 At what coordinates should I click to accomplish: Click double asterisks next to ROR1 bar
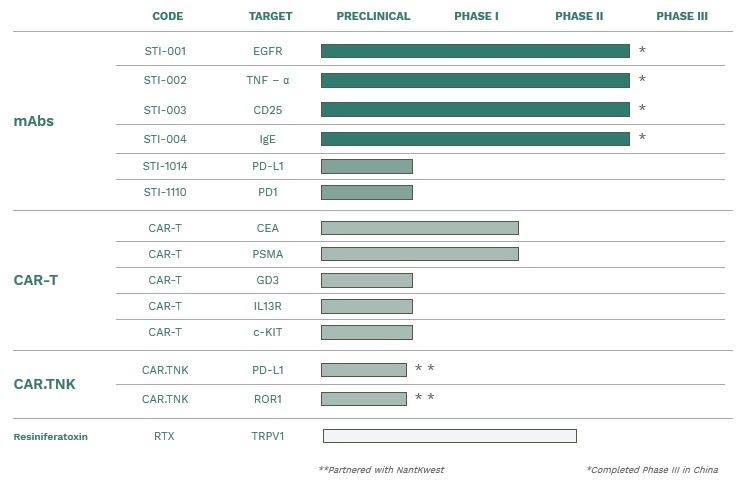(x=424, y=398)
